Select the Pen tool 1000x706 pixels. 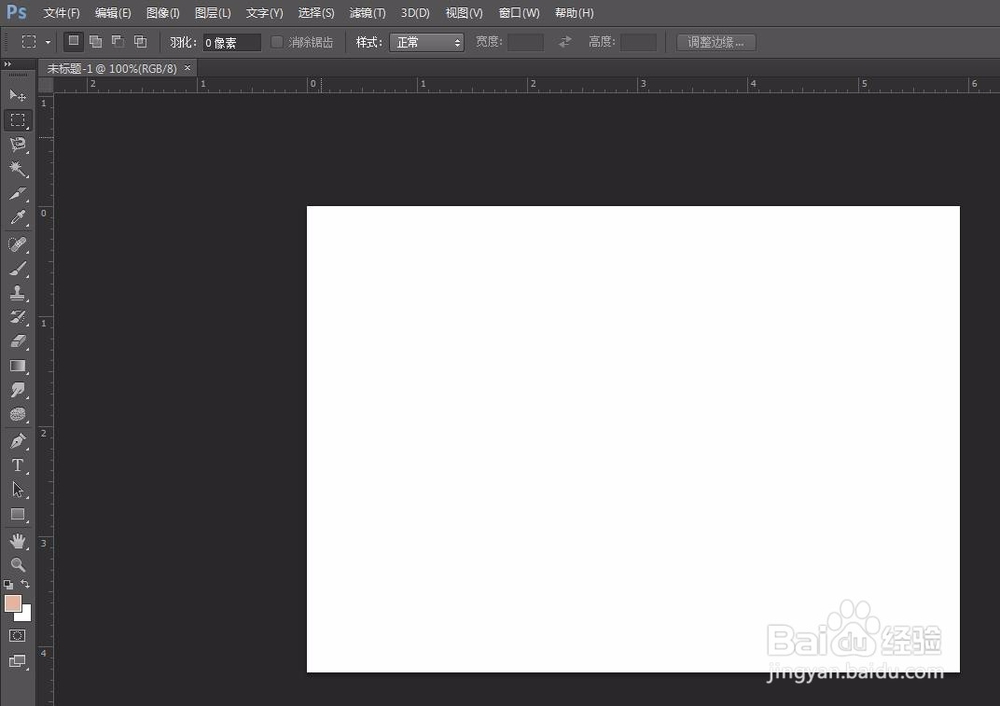(x=17, y=441)
